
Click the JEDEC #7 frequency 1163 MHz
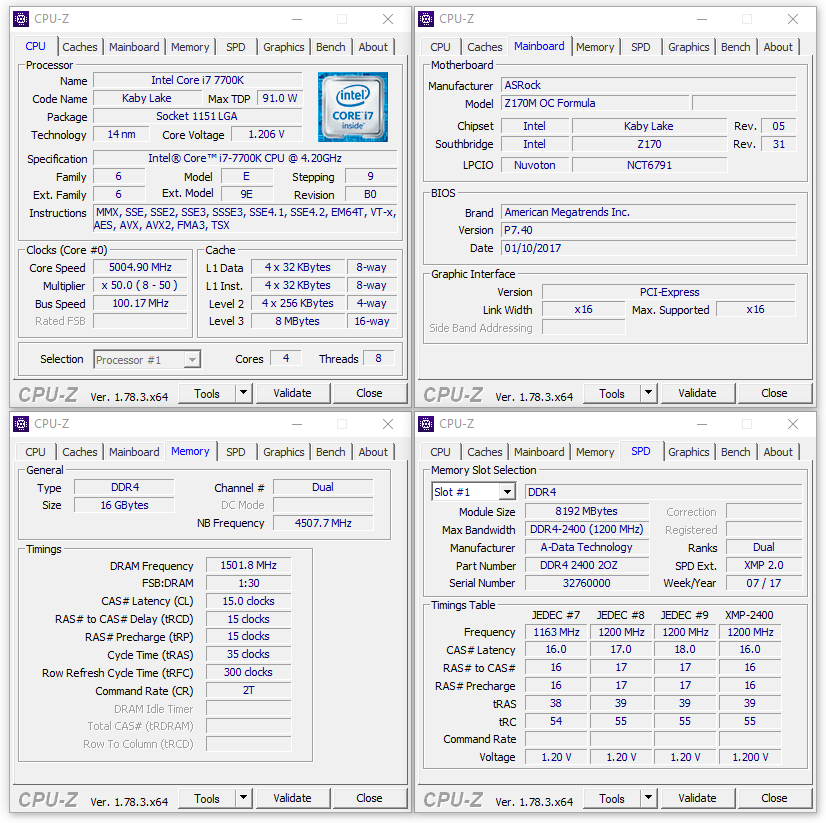click(556, 632)
